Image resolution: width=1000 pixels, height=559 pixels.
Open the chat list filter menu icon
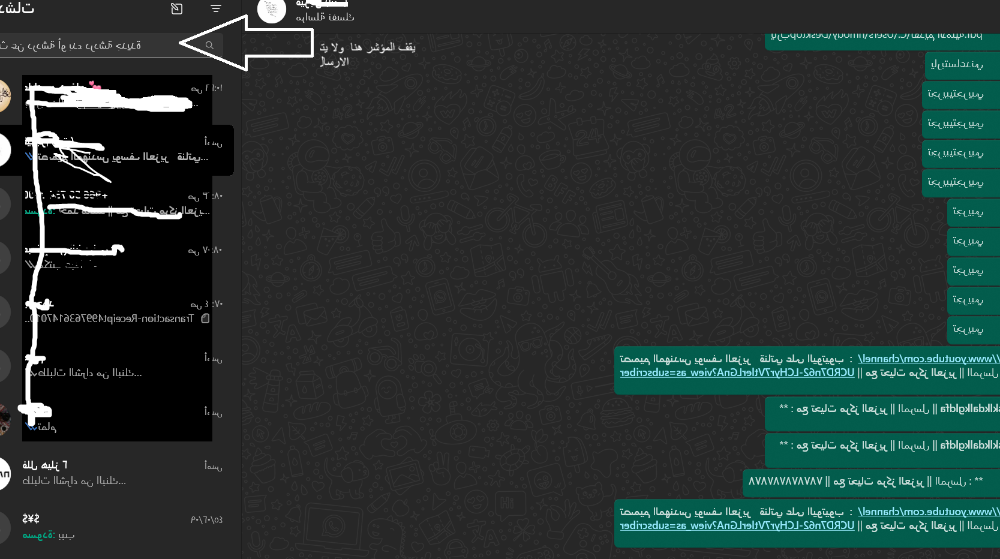pyautogui.click(x=216, y=9)
